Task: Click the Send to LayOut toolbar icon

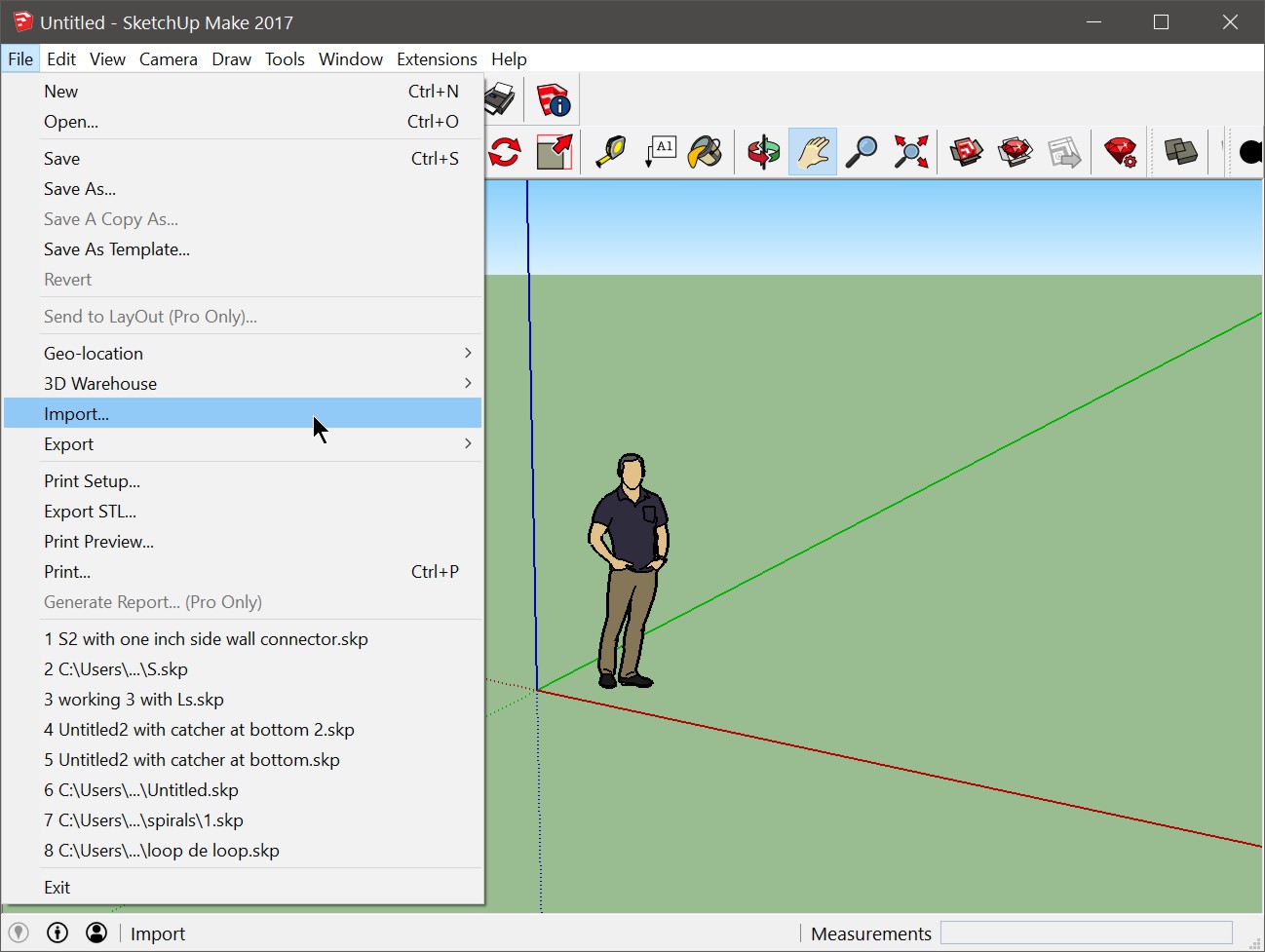Action: click(x=1064, y=152)
